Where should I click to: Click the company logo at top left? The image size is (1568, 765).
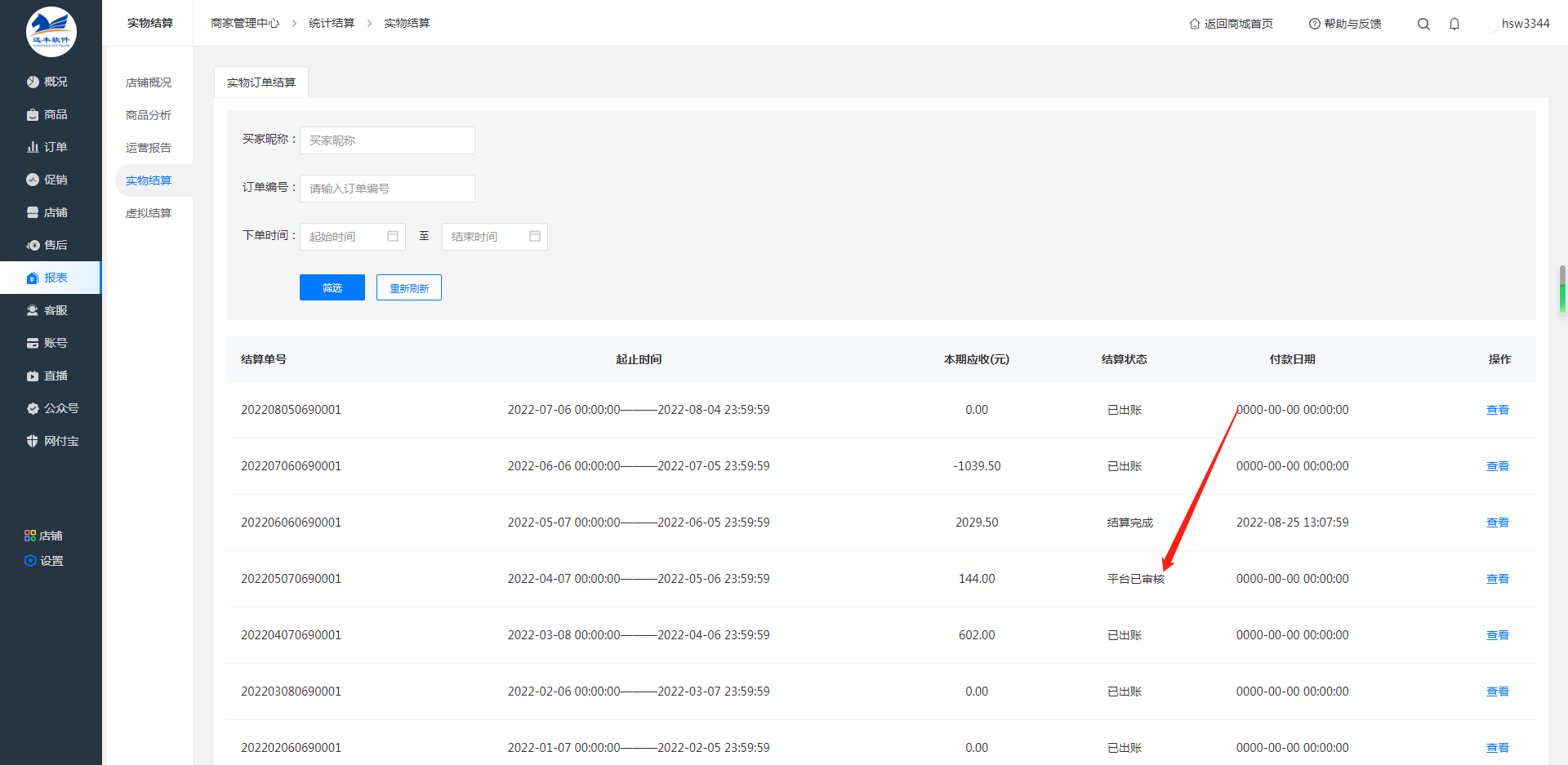(x=51, y=32)
